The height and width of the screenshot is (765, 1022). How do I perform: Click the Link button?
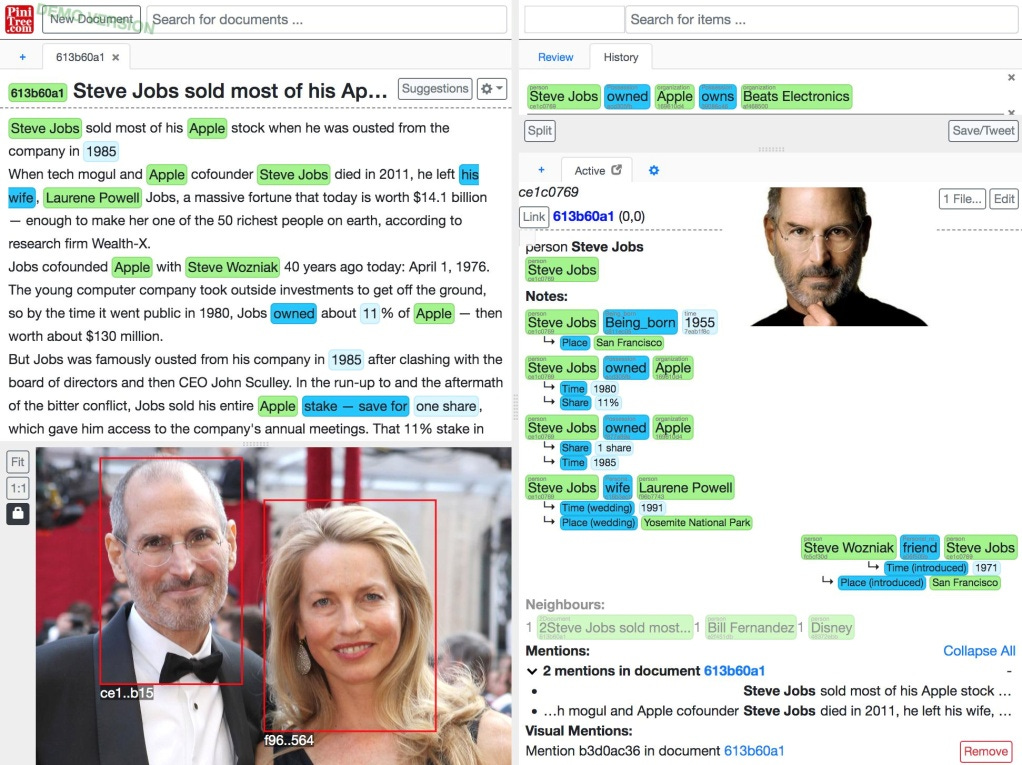[x=534, y=217]
